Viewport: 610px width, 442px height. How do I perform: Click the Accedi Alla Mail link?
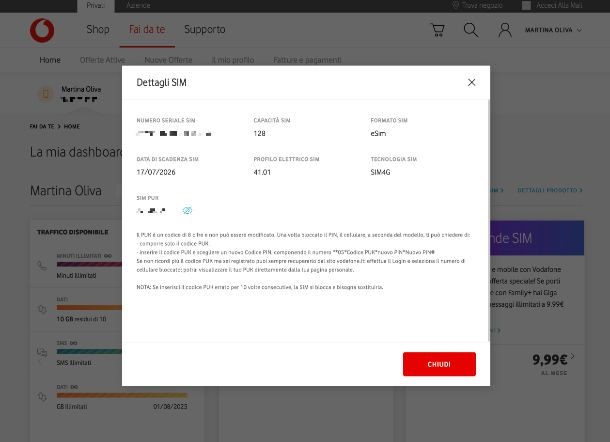point(559,5)
